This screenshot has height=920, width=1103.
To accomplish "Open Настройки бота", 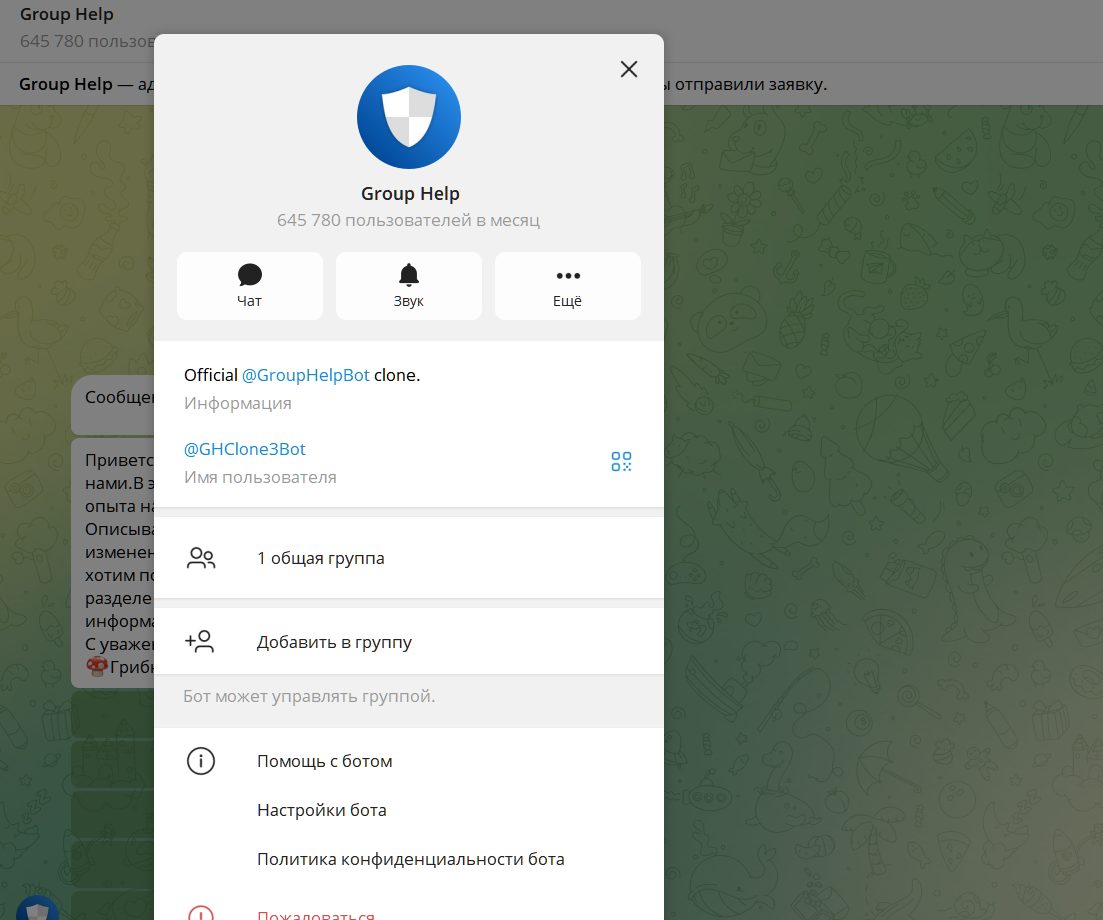I will [x=409, y=810].
